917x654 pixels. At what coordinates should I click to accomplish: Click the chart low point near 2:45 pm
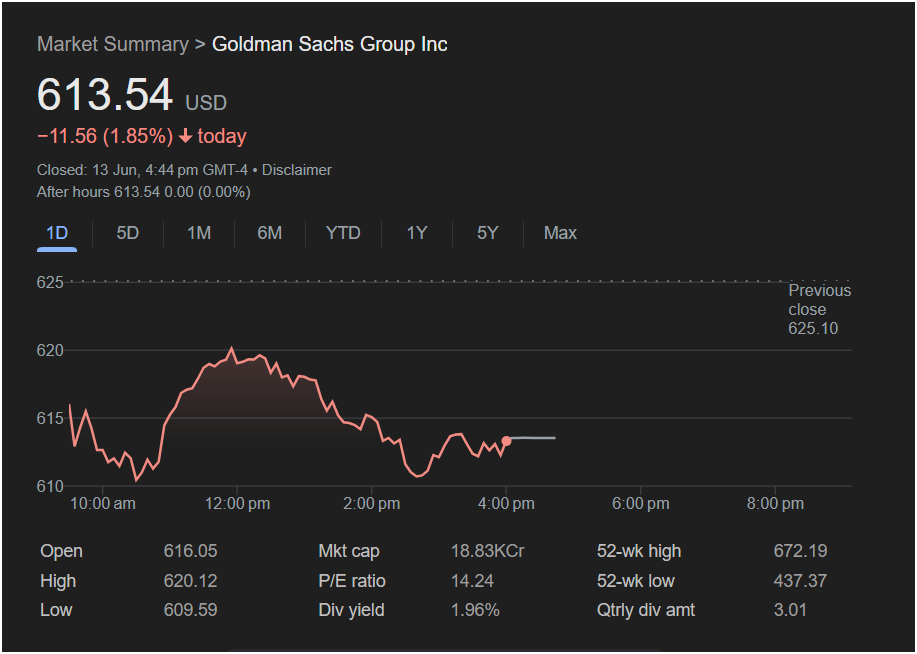click(x=418, y=476)
